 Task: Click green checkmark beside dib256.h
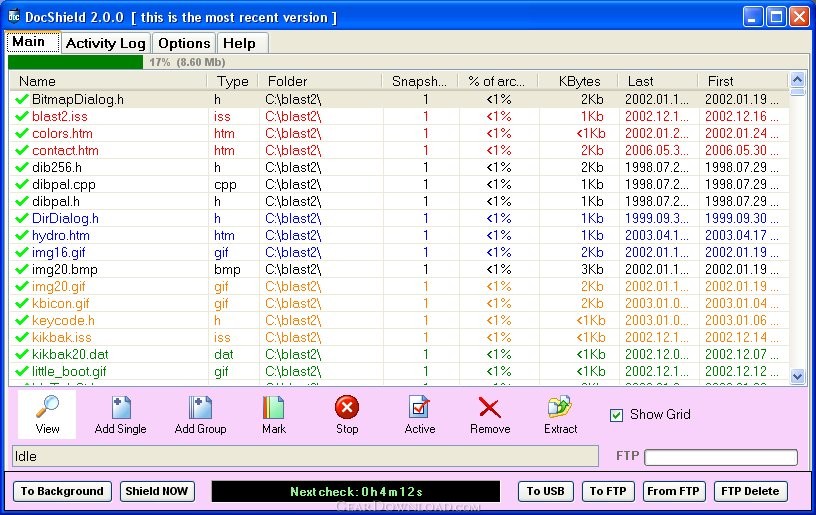coord(22,167)
